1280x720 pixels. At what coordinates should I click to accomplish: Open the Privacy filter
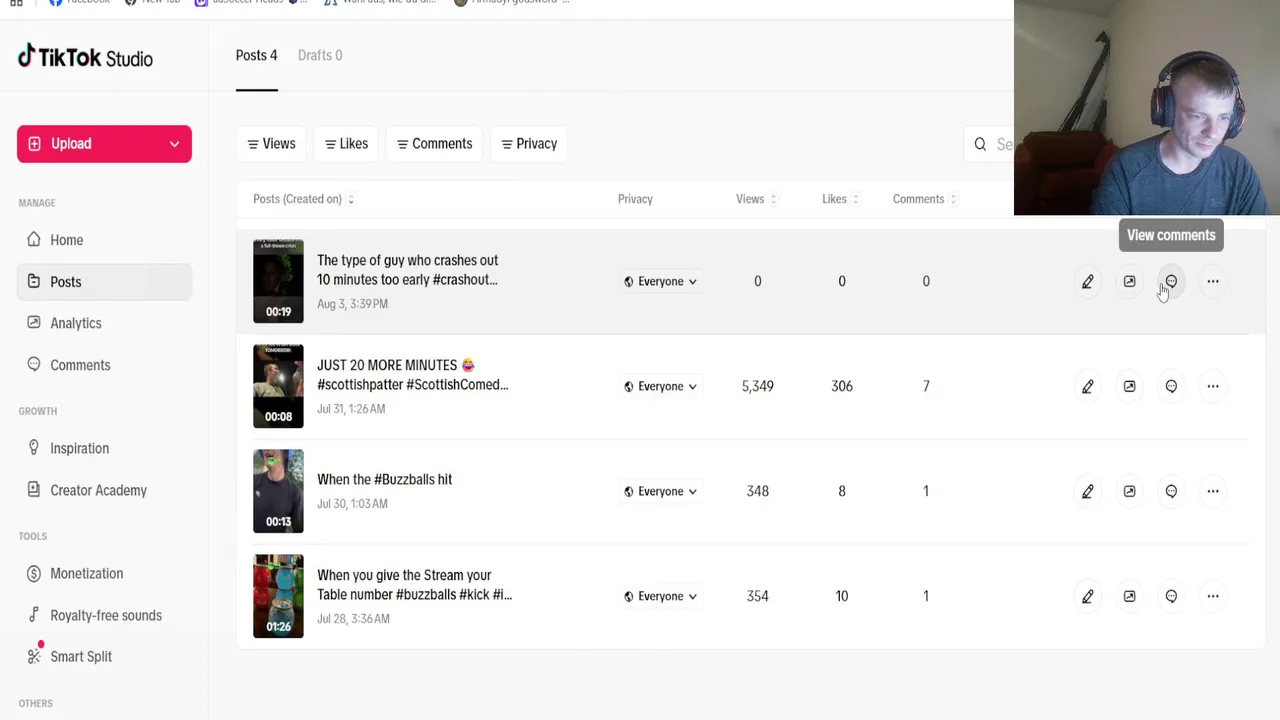(x=529, y=144)
